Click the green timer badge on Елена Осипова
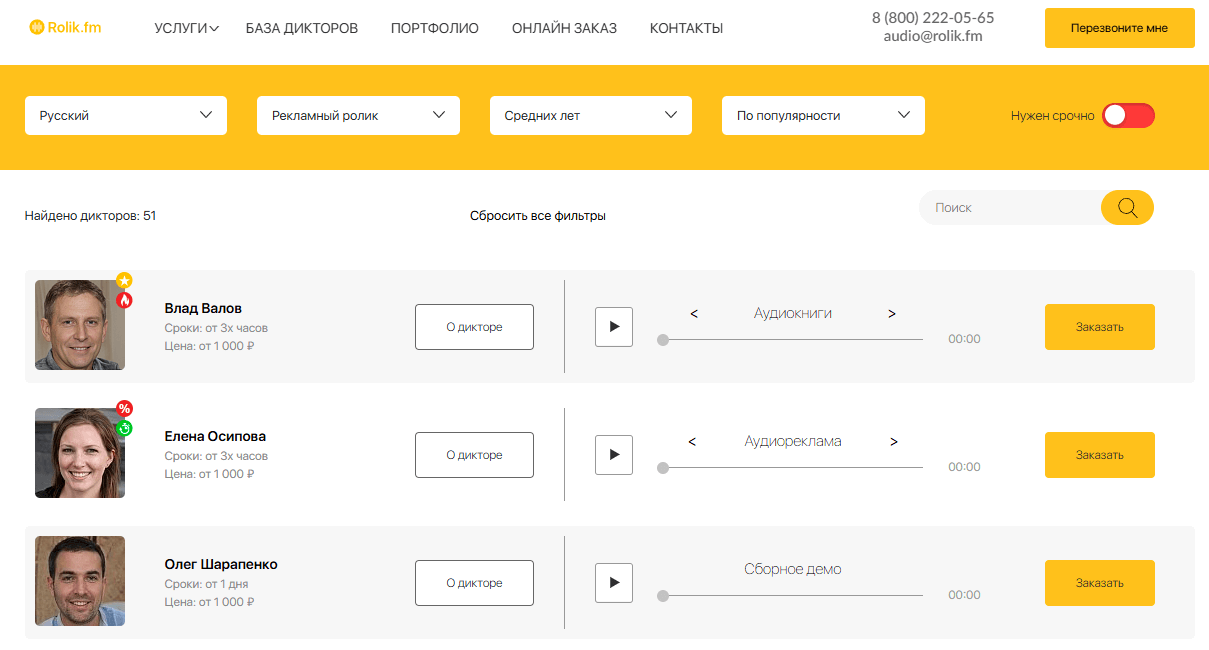This screenshot has height=650, width=1209. click(125, 430)
